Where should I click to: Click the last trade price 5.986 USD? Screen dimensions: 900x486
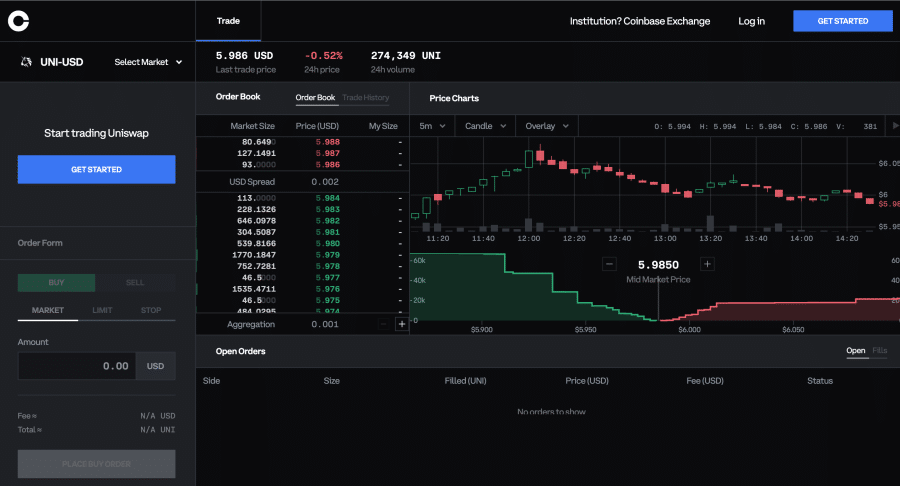(x=245, y=56)
